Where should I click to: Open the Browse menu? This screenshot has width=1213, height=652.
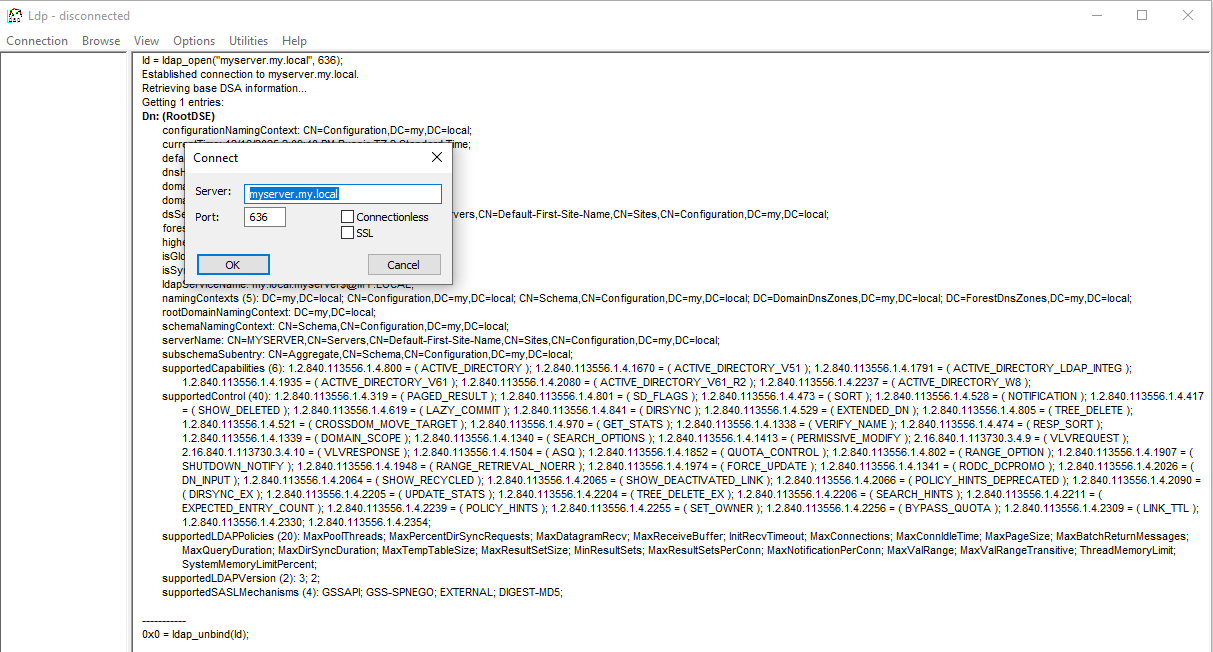(101, 41)
